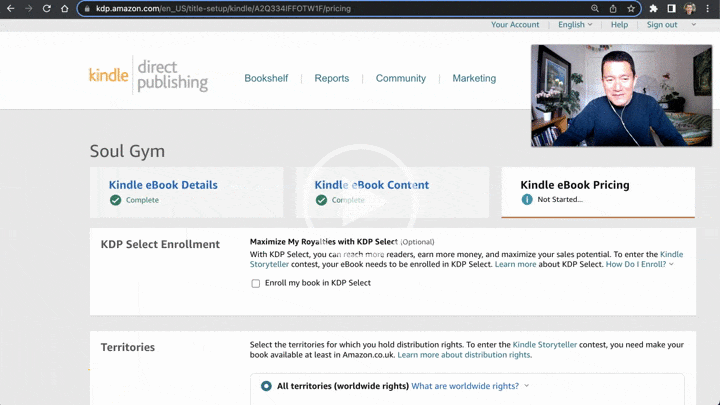Open the Kindle Storyteller link in KDP Select section
The height and width of the screenshot is (405, 720).
click(671, 254)
